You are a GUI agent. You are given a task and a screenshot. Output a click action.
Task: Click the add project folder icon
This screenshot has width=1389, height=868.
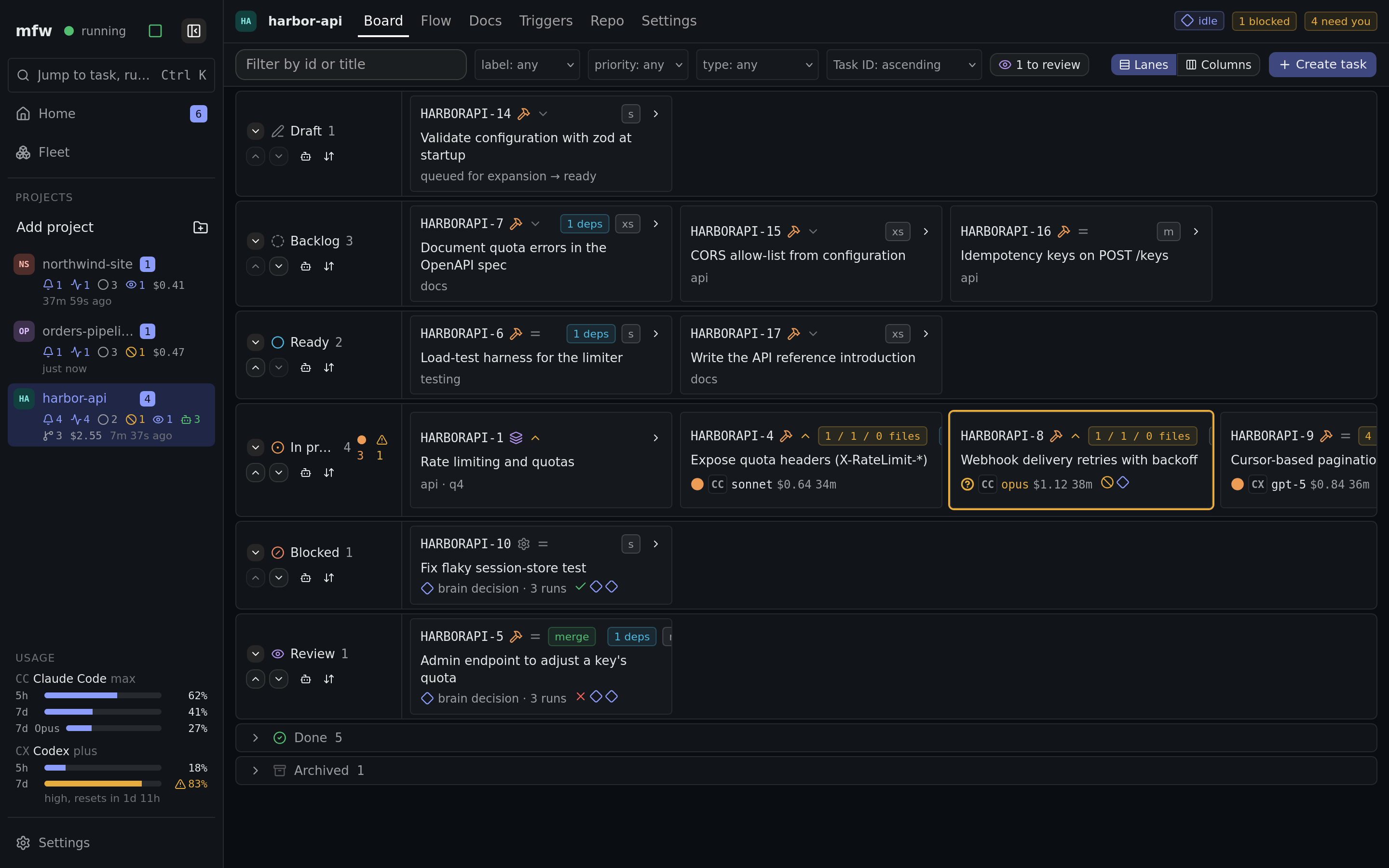click(x=200, y=227)
